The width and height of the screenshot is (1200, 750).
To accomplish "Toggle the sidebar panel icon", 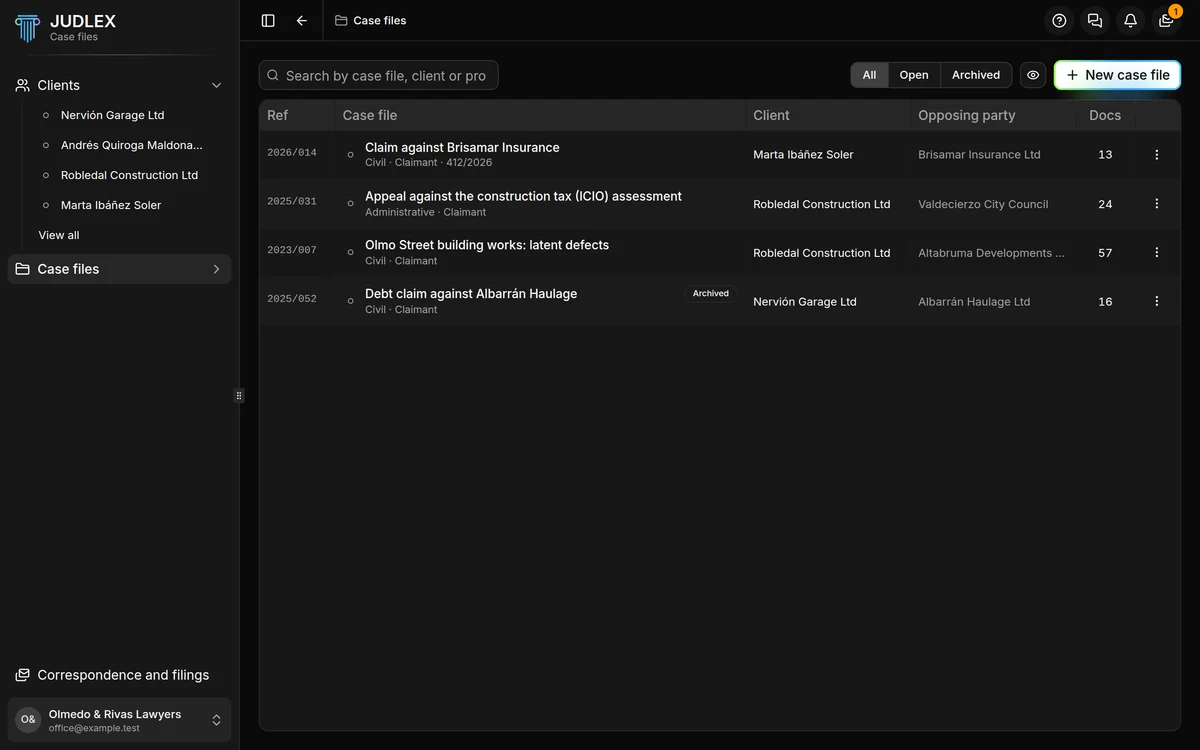I will pyautogui.click(x=268, y=20).
